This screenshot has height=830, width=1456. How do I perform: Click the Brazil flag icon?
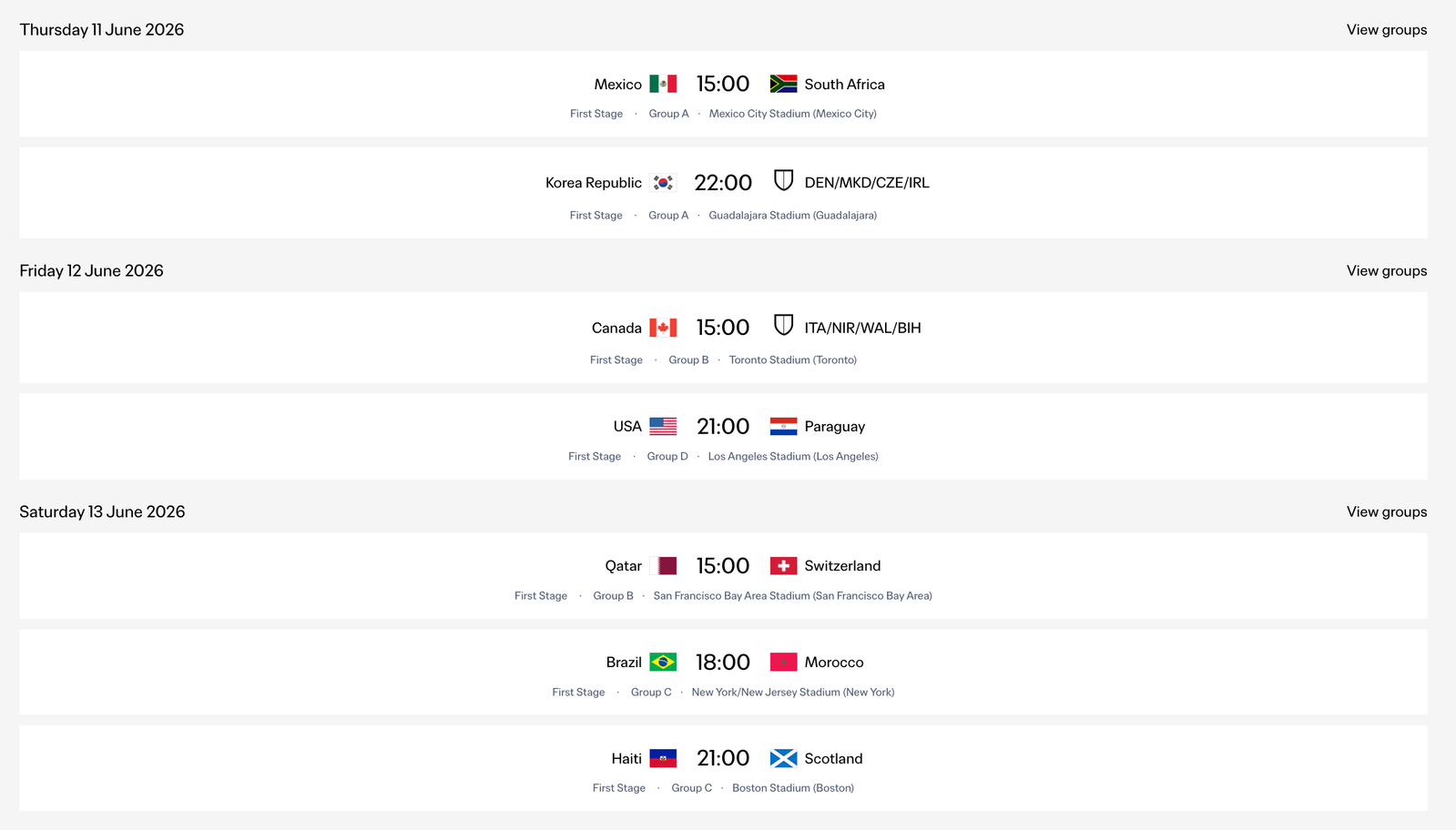tap(663, 663)
